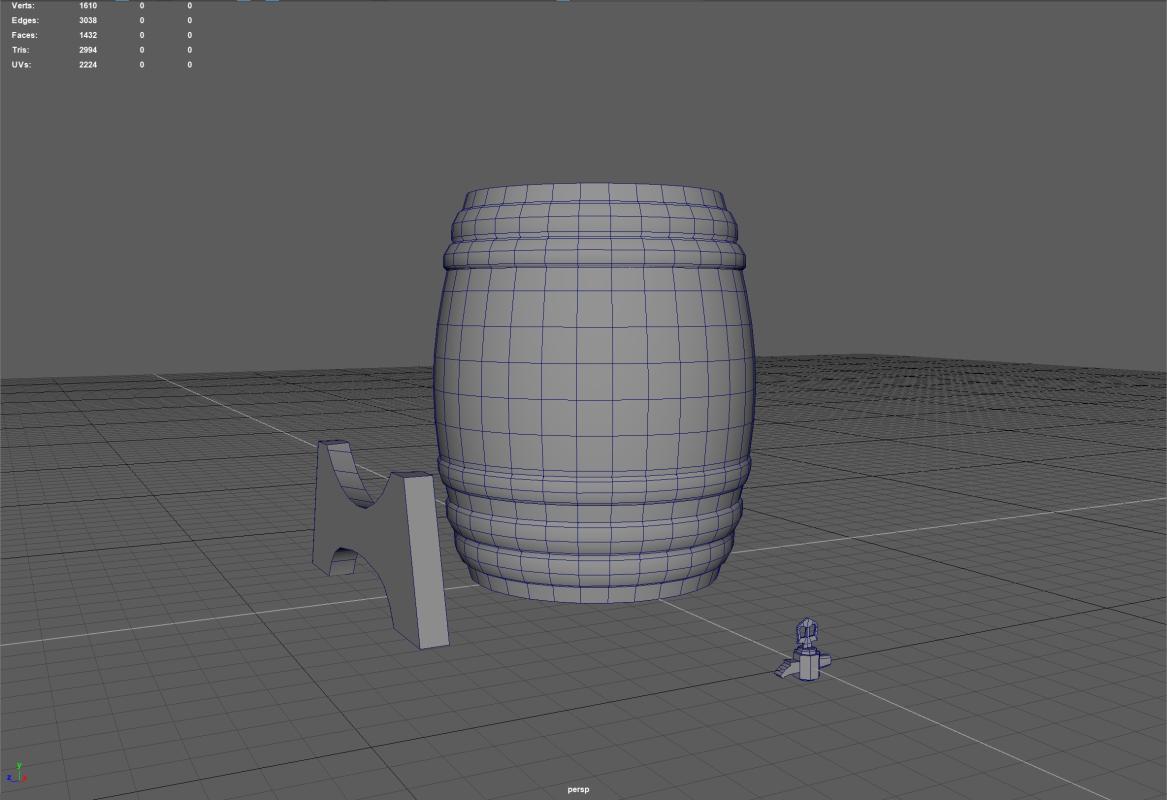Viewport: 1167px width, 800px height.
Task: Select the small faucet tap model
Action: pyautogui.click(x=806, y=655)
